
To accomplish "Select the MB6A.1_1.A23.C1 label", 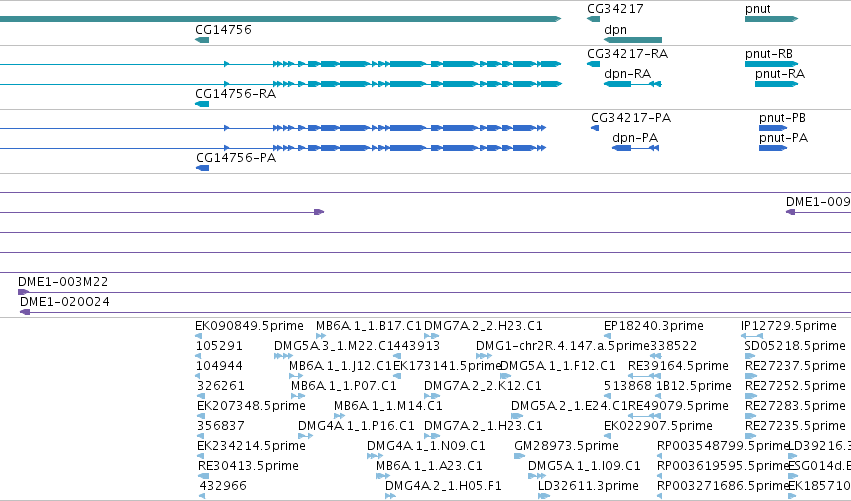I will click(429, 466).
